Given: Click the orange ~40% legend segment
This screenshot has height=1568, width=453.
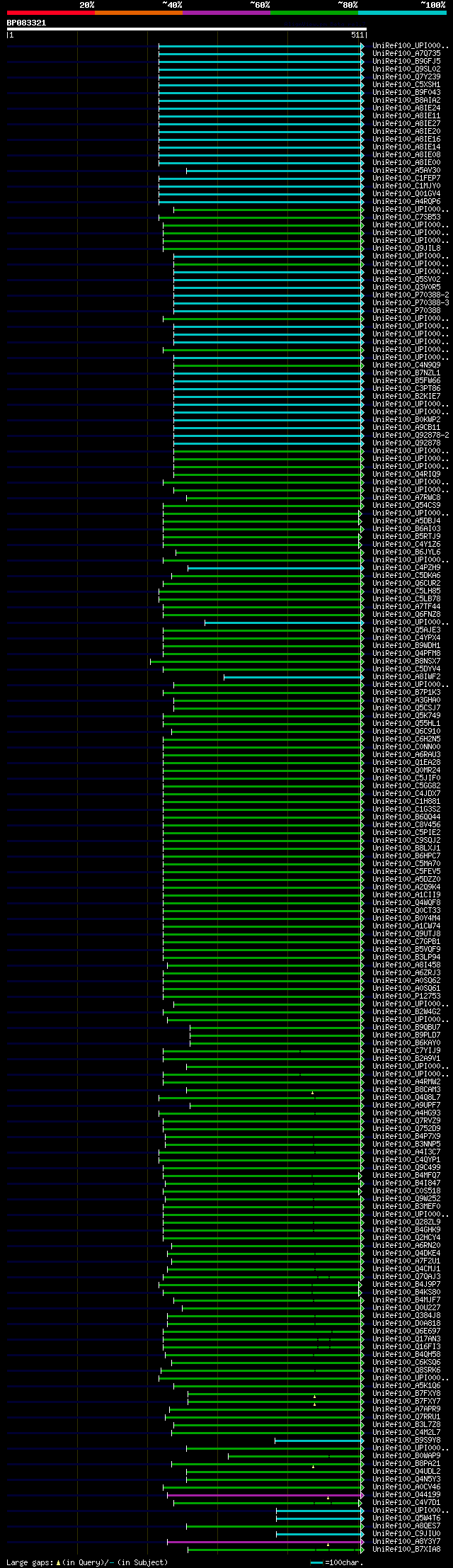Looking at the screenshot, I should point(139,13).
